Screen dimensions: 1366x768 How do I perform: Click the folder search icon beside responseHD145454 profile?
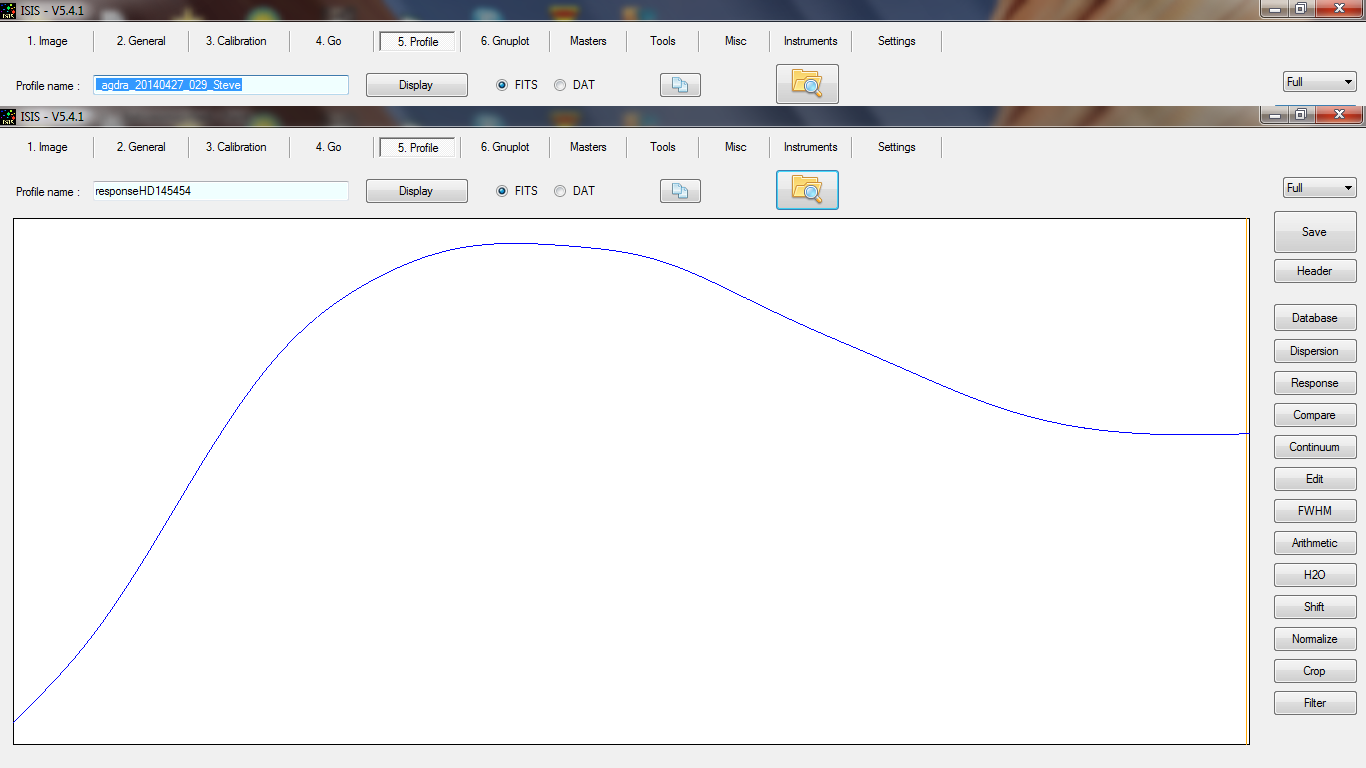coord(807,190)
